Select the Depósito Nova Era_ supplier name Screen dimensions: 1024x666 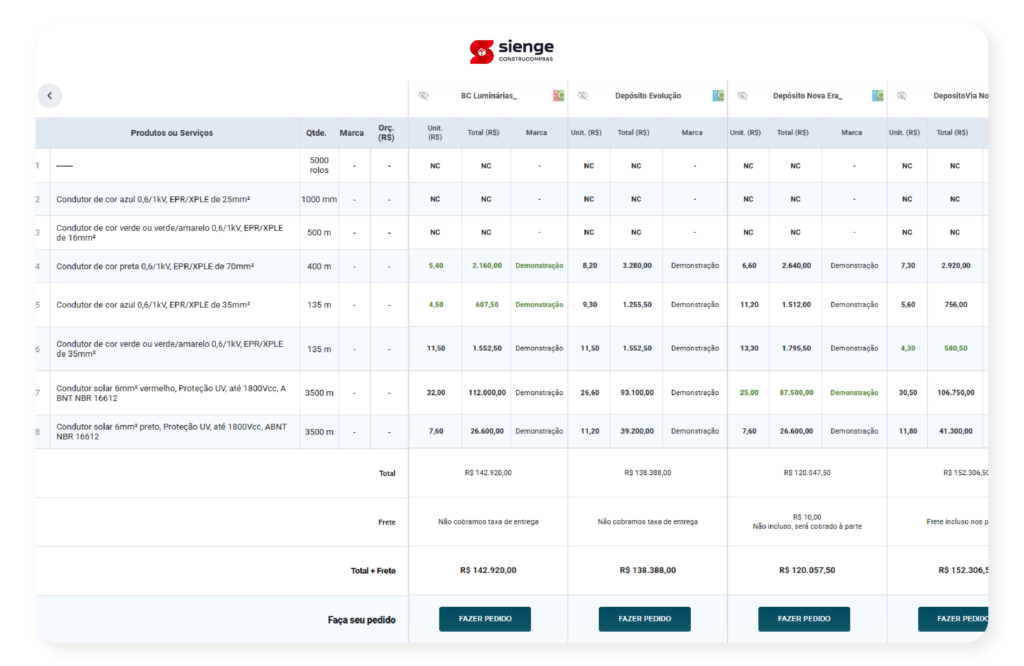point(807,96)
